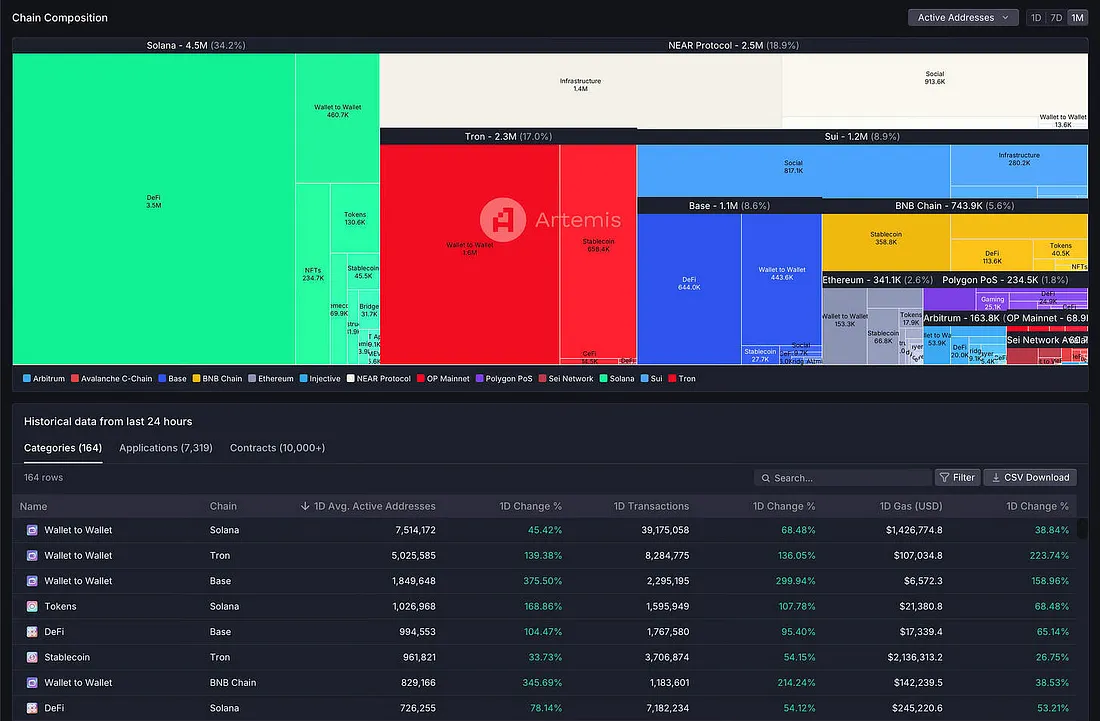Click the 375.50% change cell

(x=542, y=581)
